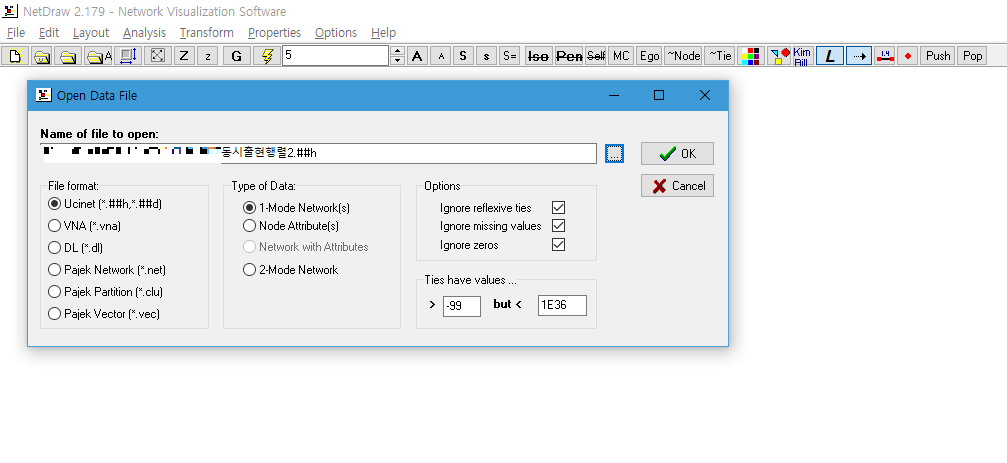This screenshot has width=1007, height=463.
Task: Click the fit-to-screen crossed arrows icon
Action: [157, 56]
